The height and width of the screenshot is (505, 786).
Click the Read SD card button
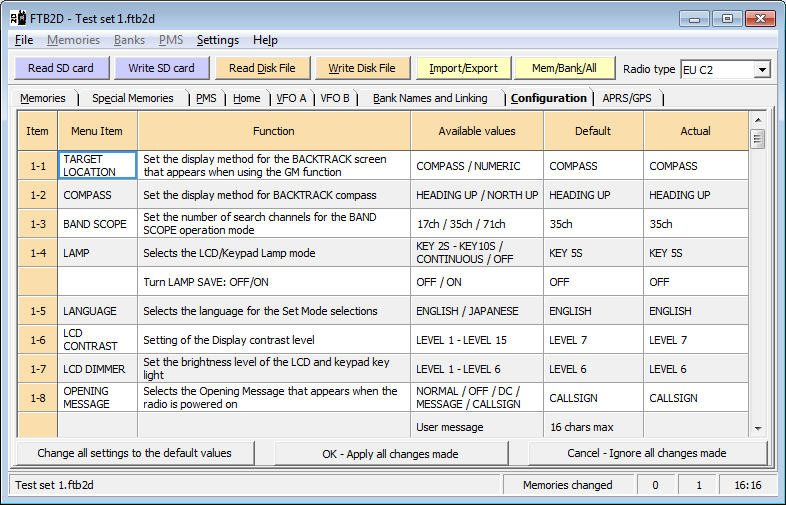pyautogui.click(x=61, y=68)
